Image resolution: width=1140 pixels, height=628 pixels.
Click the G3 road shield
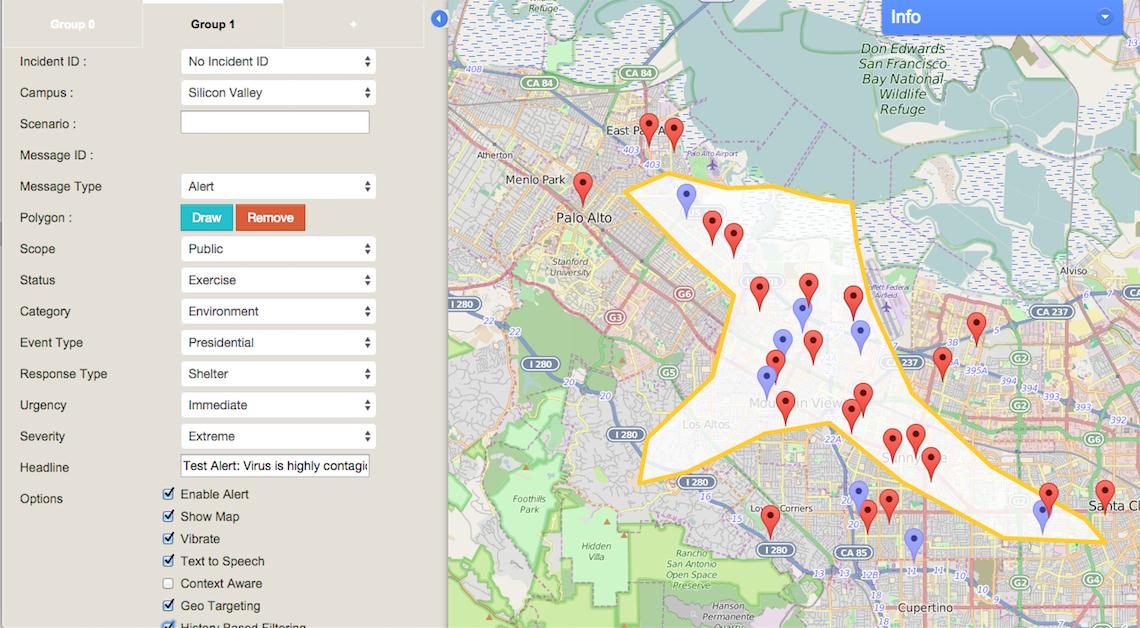pos(615,318)
